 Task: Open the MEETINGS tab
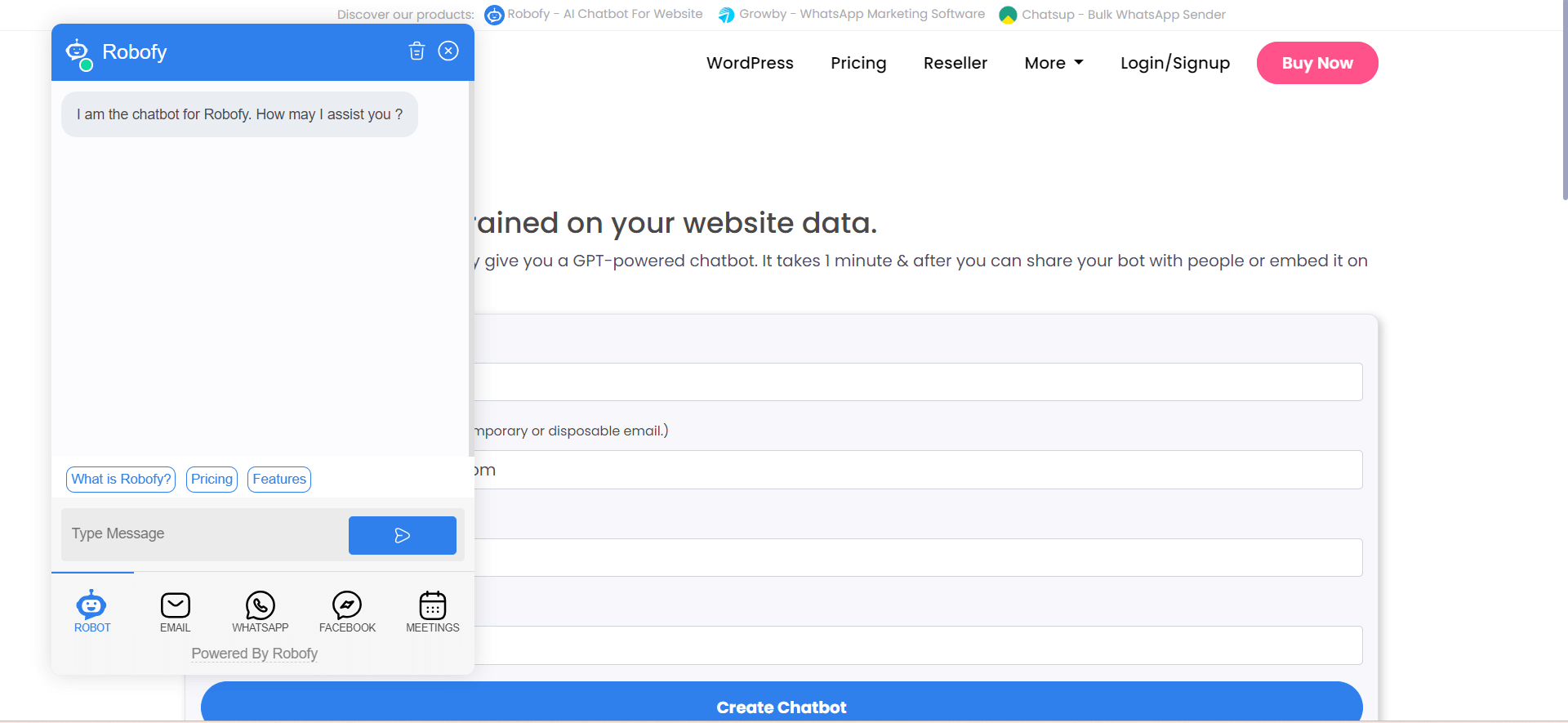tap(432, 611)
